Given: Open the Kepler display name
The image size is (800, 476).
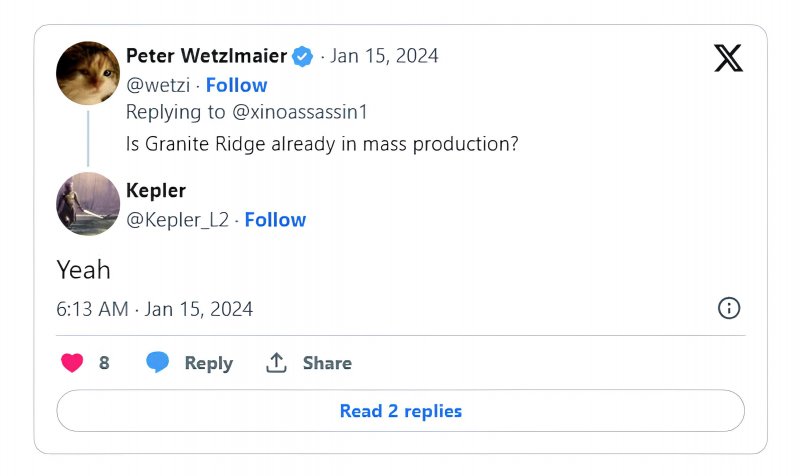Looking at the screenshot, I should point(156,190).
